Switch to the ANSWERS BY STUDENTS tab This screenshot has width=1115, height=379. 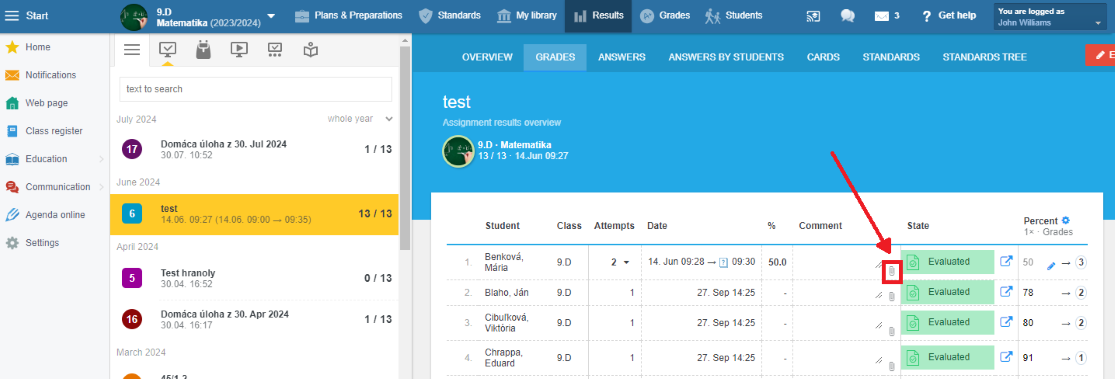(x=726, y=57)
